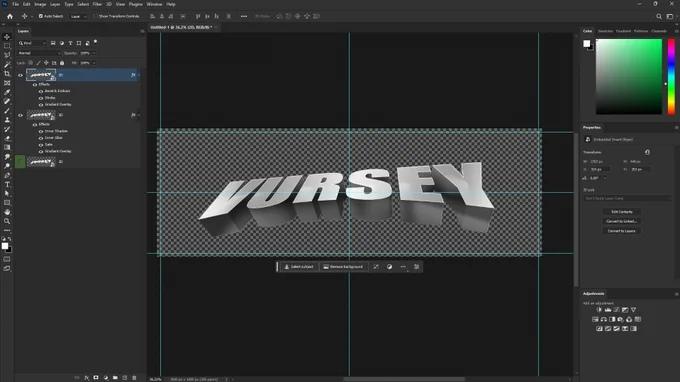
Task: Toggle Stroke effect visibility
Action: coord(41,98)
